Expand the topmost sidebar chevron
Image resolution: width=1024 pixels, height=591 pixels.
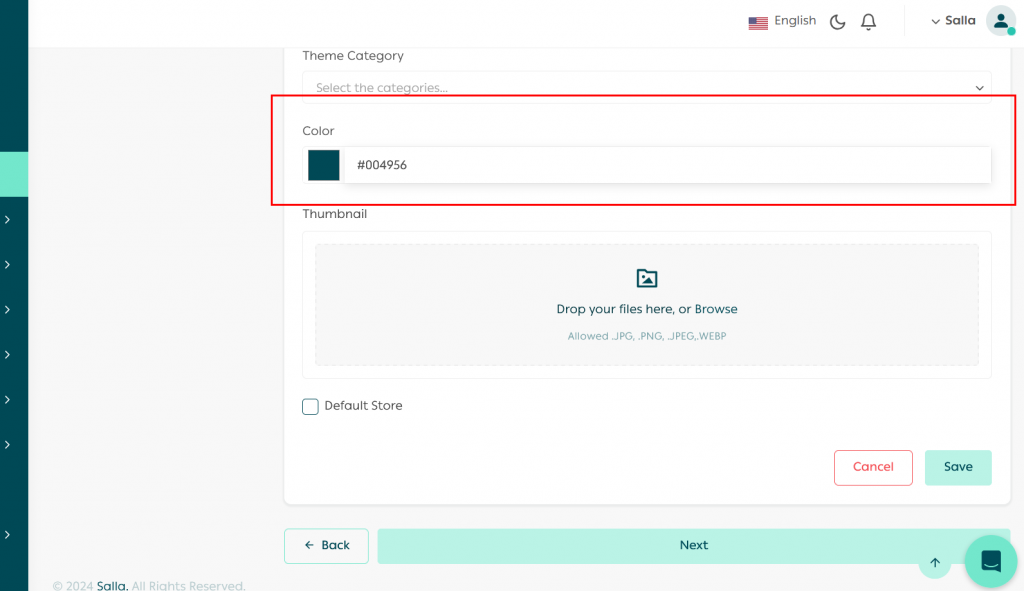coord(8,220)
